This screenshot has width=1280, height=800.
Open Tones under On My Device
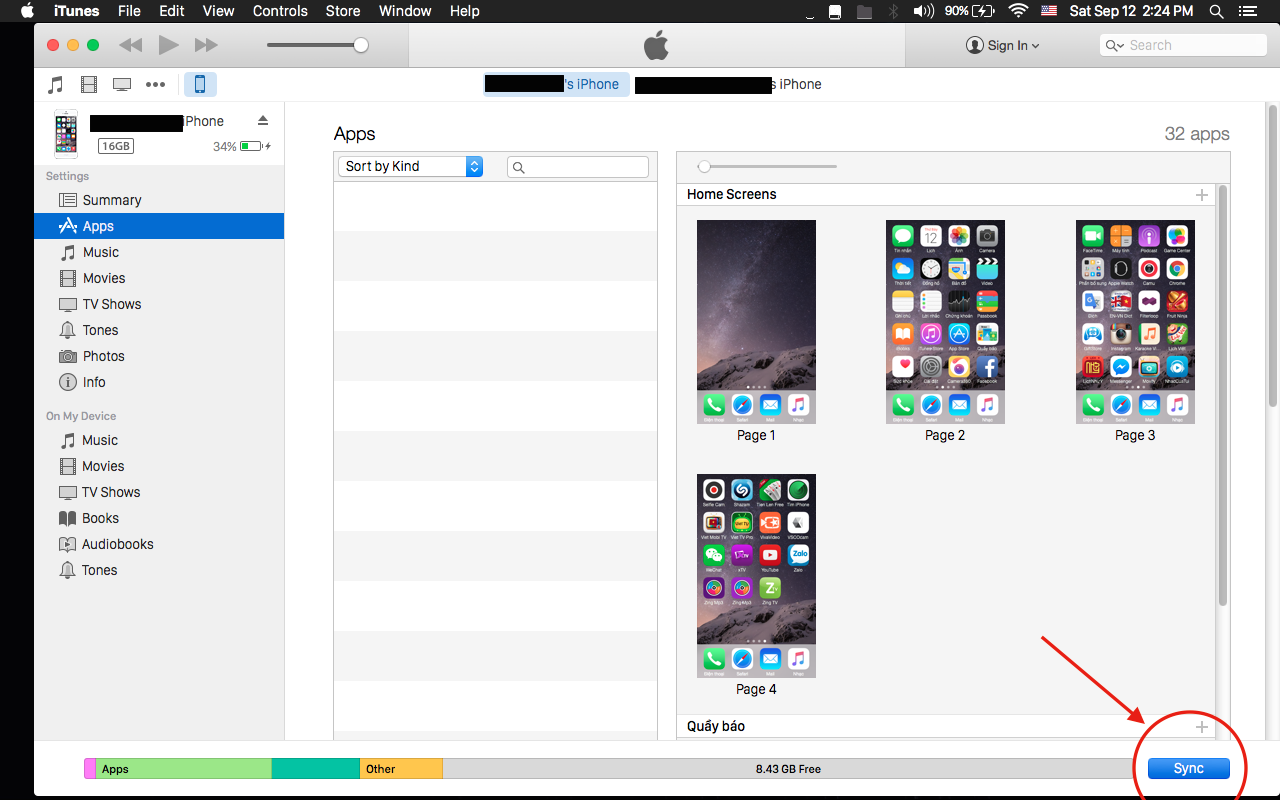pyautogui.click(x=159, y=570)
